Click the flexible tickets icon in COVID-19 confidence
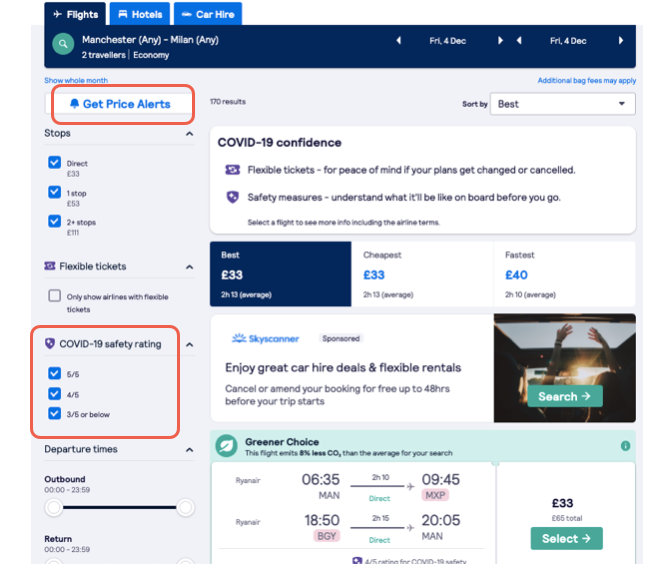The image size is (663, 580). click(x=233, y=170)
